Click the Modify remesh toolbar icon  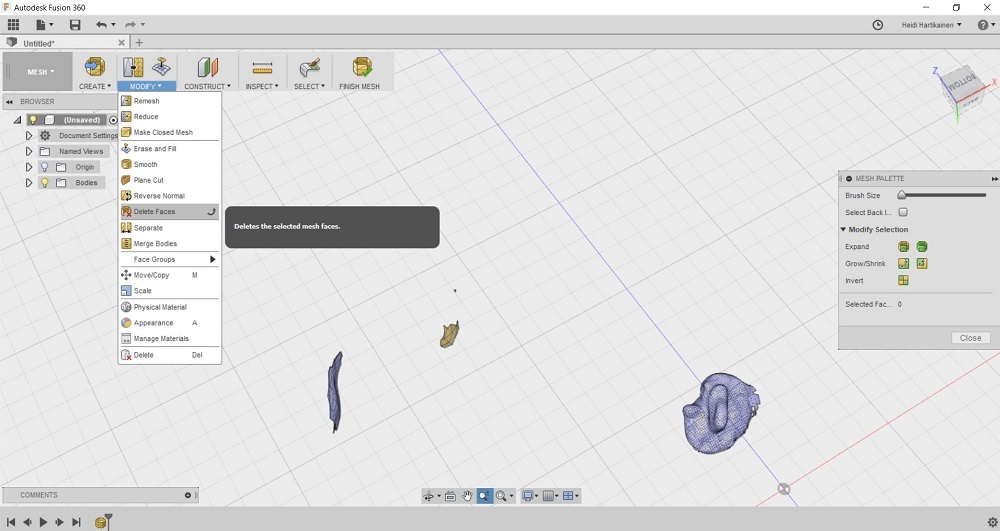(133, 67)
